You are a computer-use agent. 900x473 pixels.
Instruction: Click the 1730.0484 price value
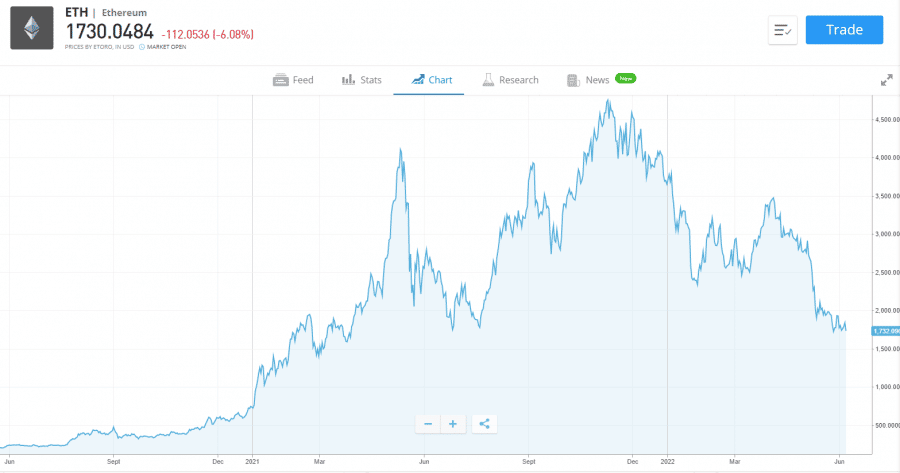point(110,33)
